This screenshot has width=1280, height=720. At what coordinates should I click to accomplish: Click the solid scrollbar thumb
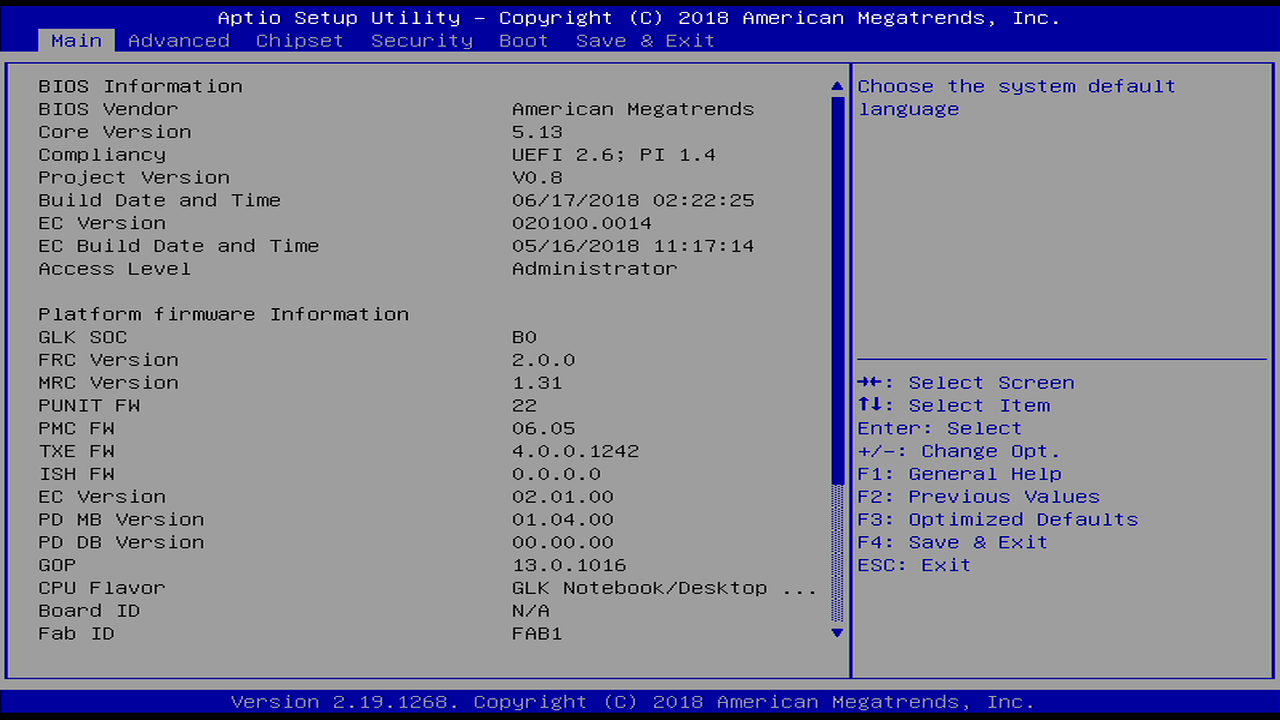pyautogui.click(x=837, y=289)
